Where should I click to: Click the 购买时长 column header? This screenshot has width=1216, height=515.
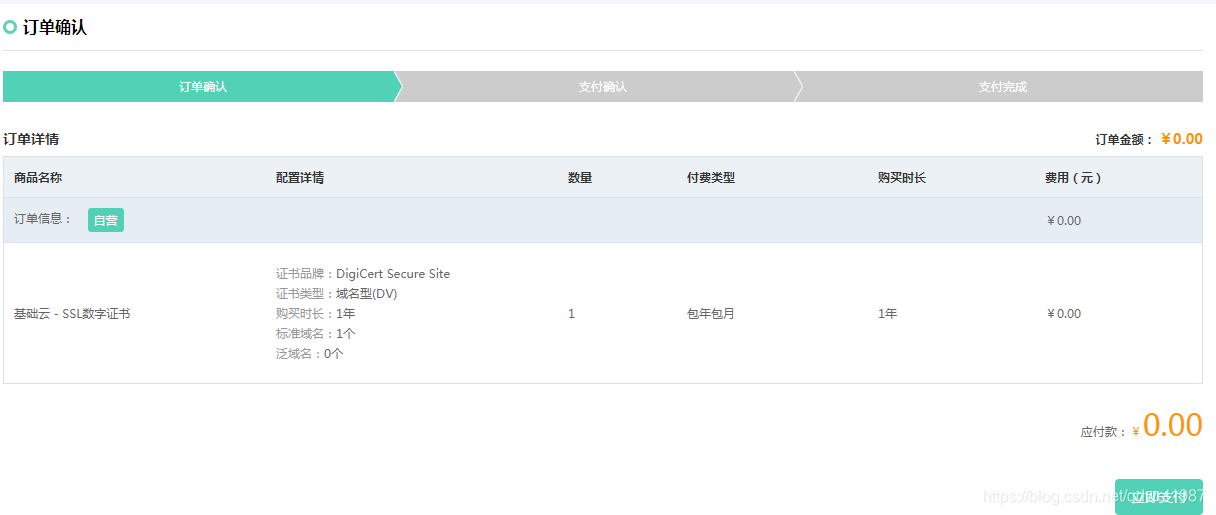(902, 178)
